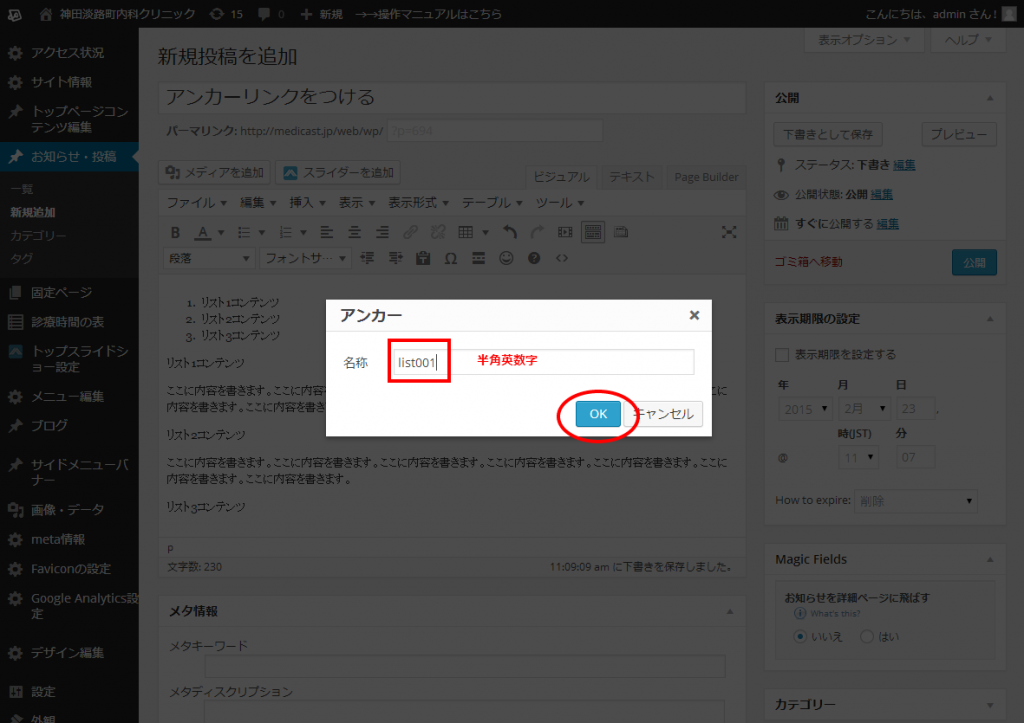Click the insert table grid icon
This screenshot has width=1024, height=723.
(466, 233)
